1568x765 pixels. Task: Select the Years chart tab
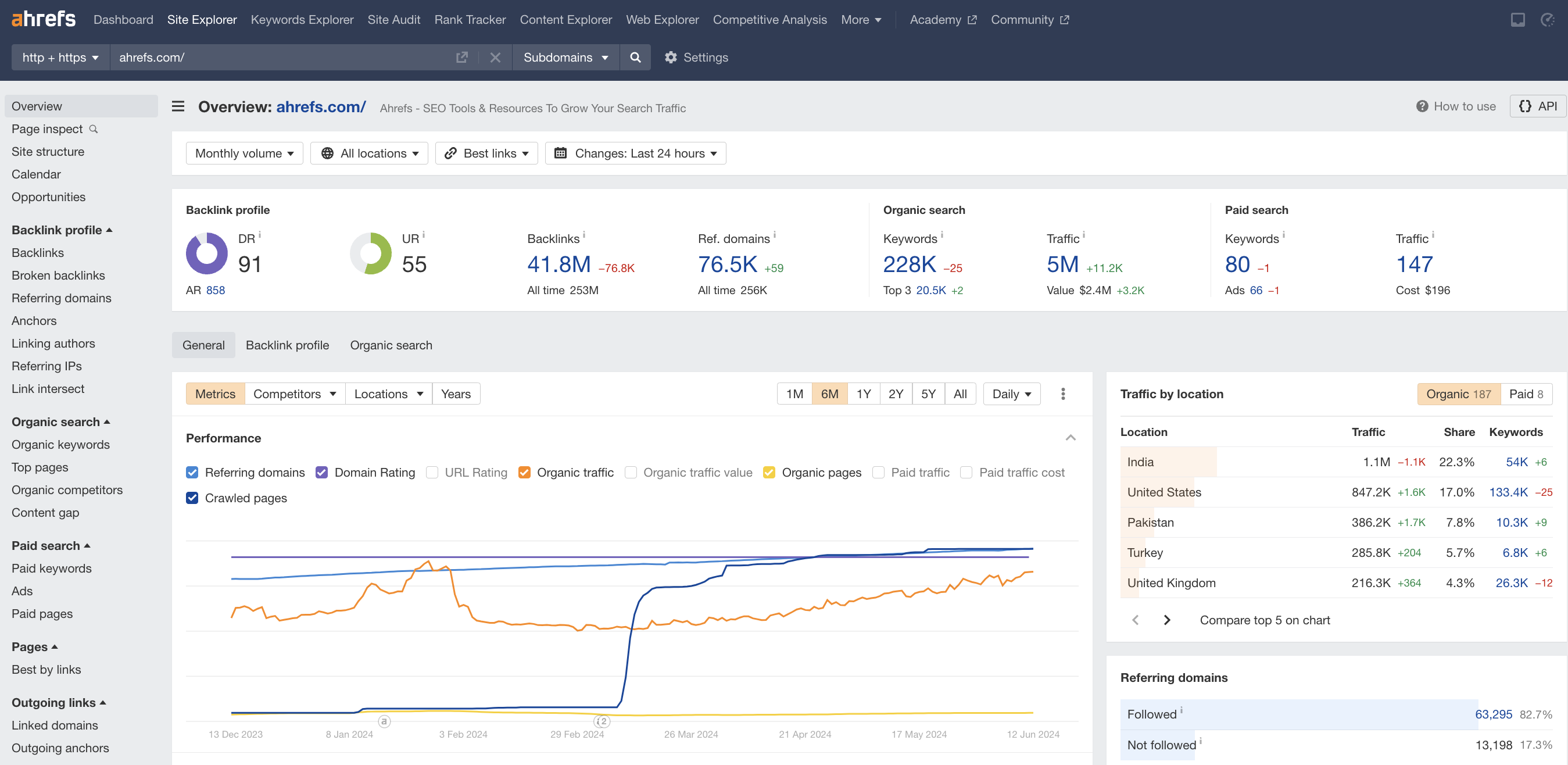[456, 394]
